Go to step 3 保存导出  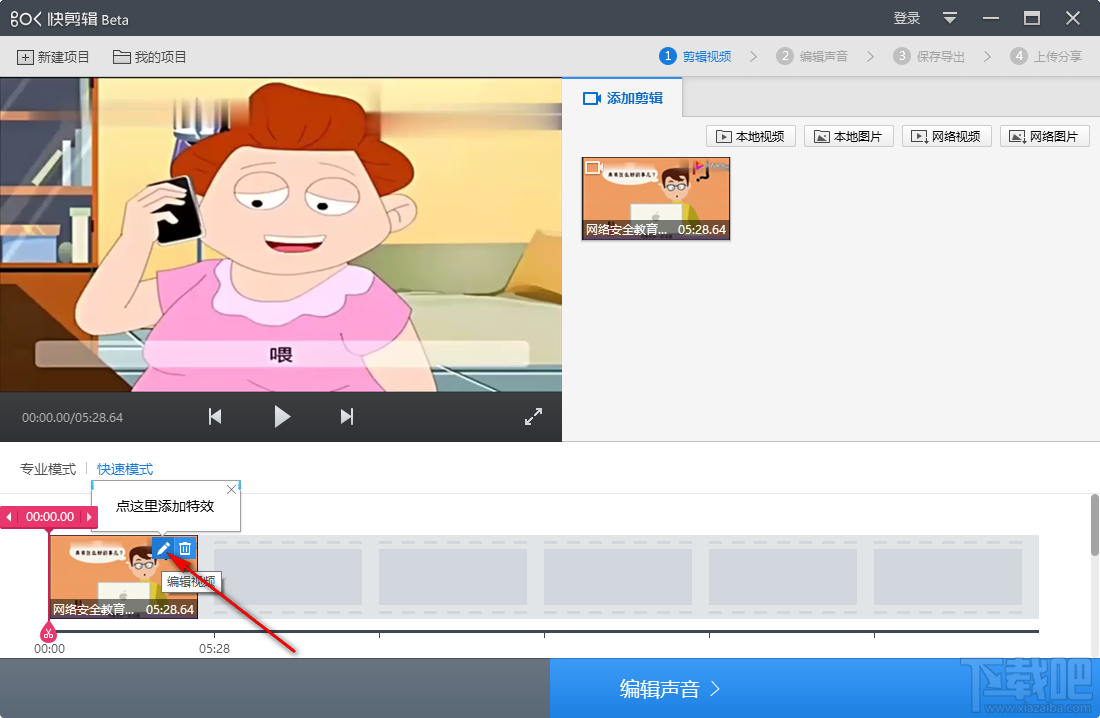pos(930,56)
